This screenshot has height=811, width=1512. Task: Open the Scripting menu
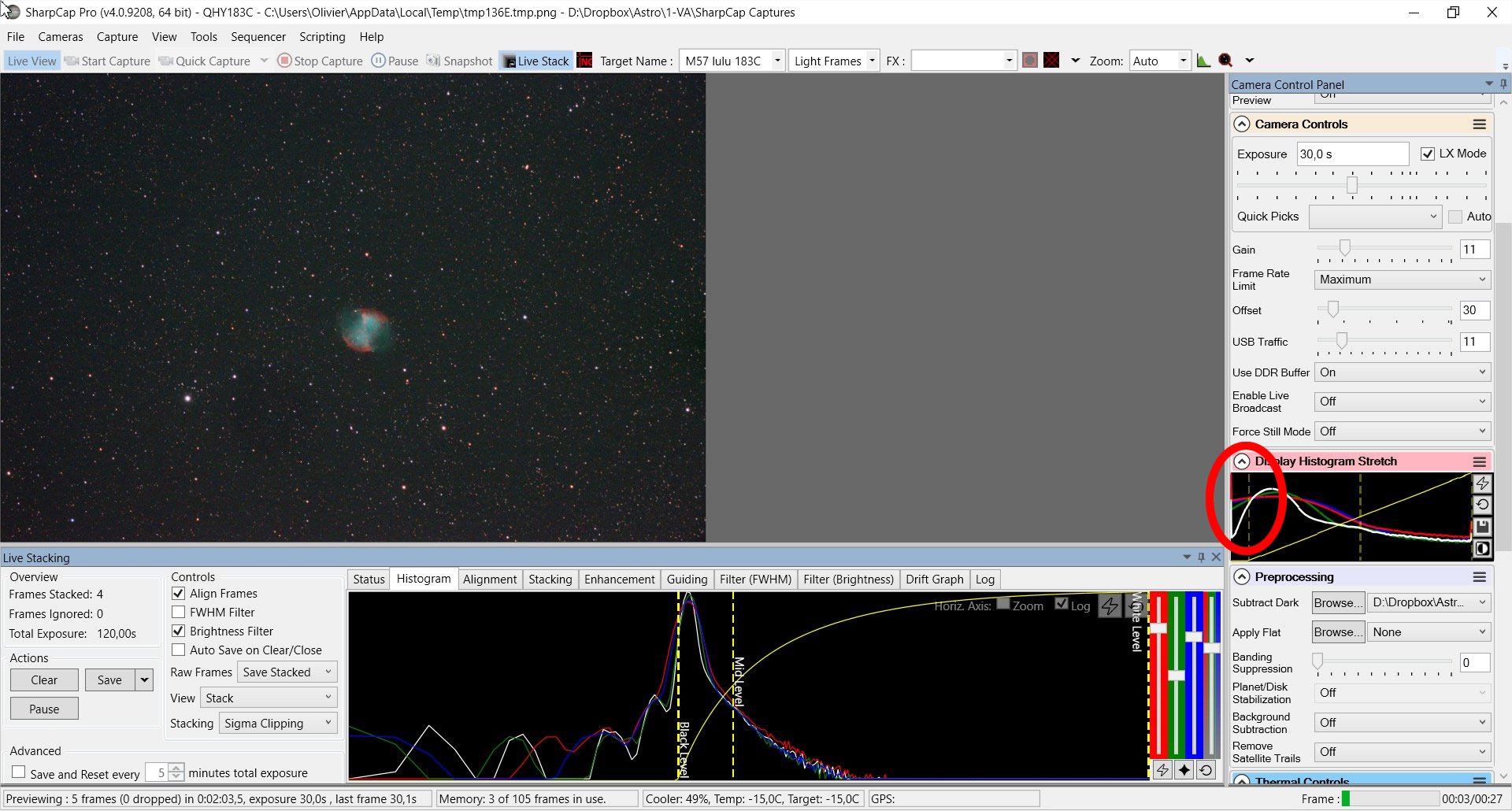click(x=322, y=37)
